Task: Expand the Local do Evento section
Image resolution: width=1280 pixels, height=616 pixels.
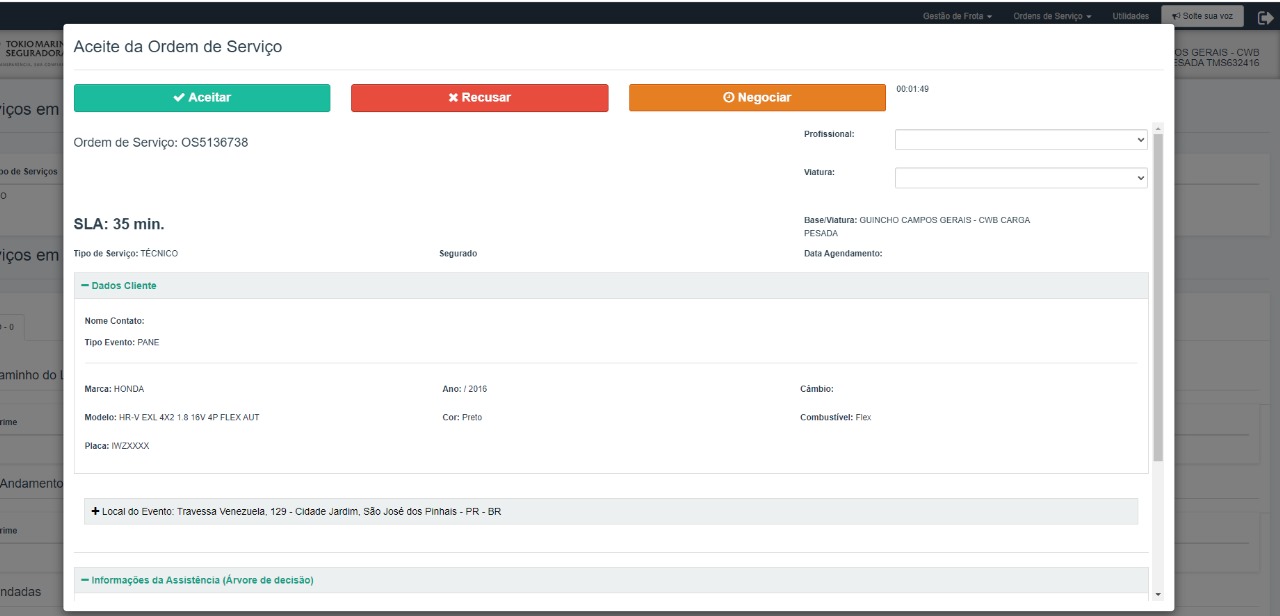Action: [611, 511]
